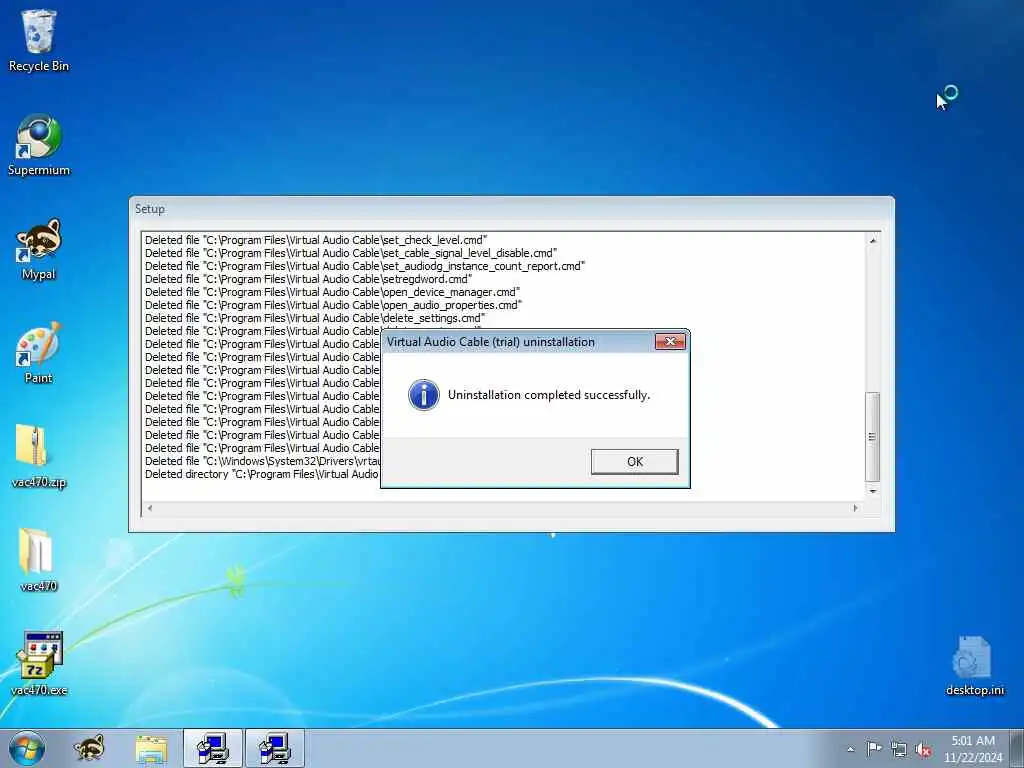Open the clock showing 5:01 AM

972,749
